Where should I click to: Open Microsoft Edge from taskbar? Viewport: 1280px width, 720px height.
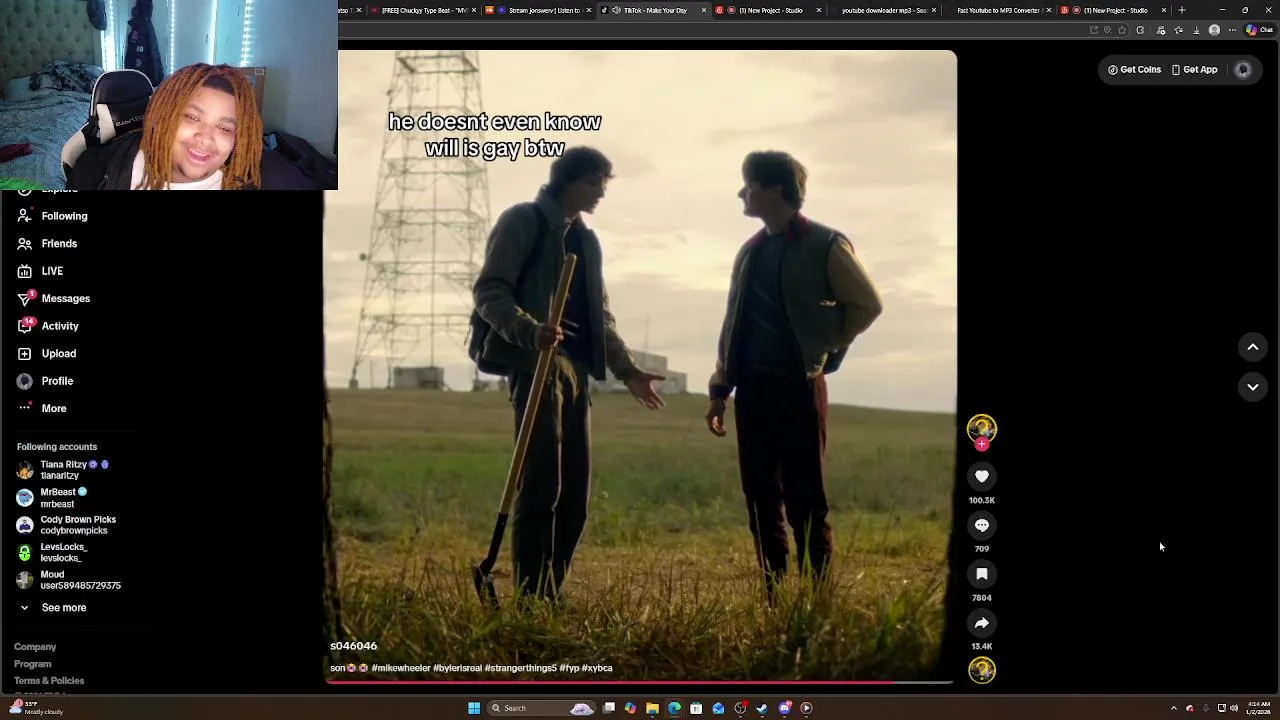click(x=674, y=708)
